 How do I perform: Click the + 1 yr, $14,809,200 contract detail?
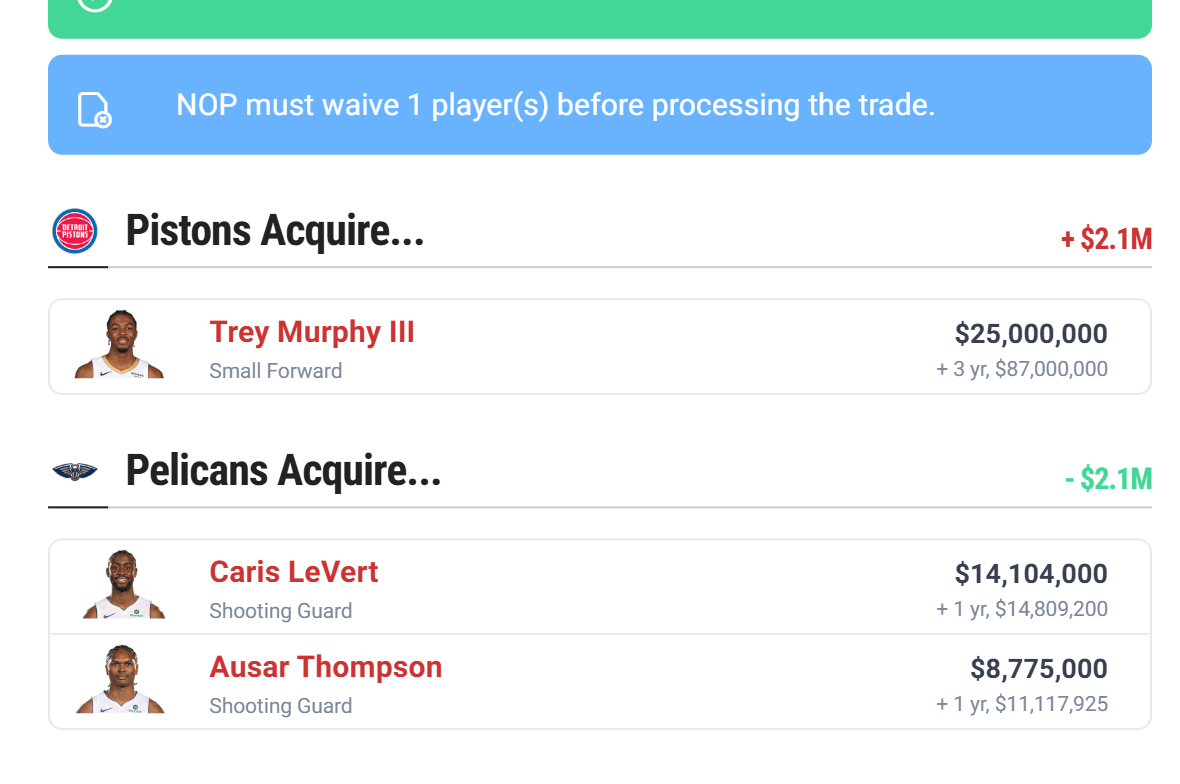tap(1021, 609)
